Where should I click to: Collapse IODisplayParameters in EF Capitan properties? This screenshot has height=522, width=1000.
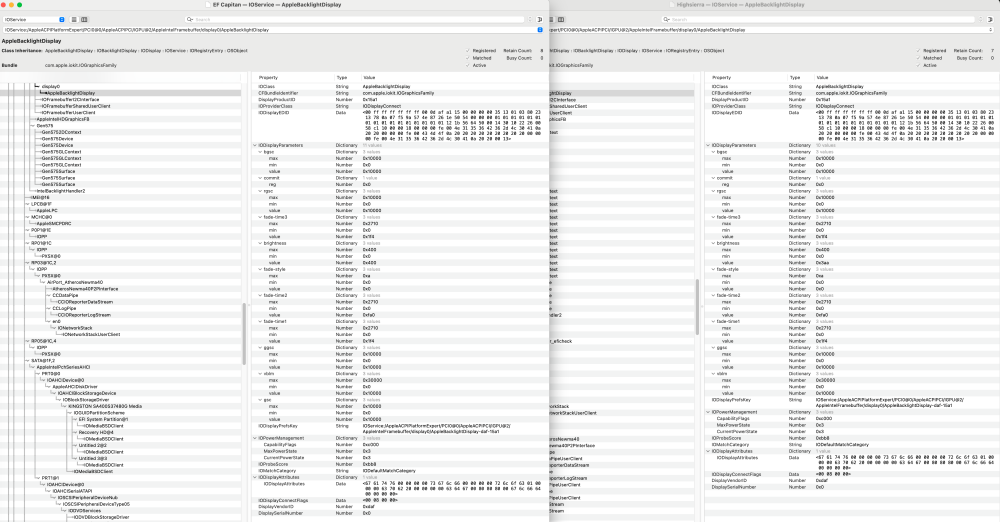click(x=256, y=145)
